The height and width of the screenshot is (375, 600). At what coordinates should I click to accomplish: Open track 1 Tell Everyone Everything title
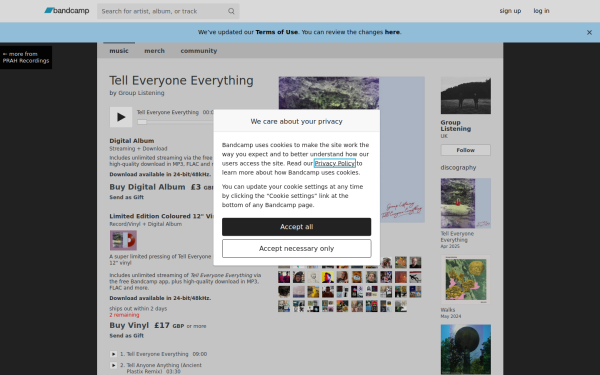tap(157, 354)
